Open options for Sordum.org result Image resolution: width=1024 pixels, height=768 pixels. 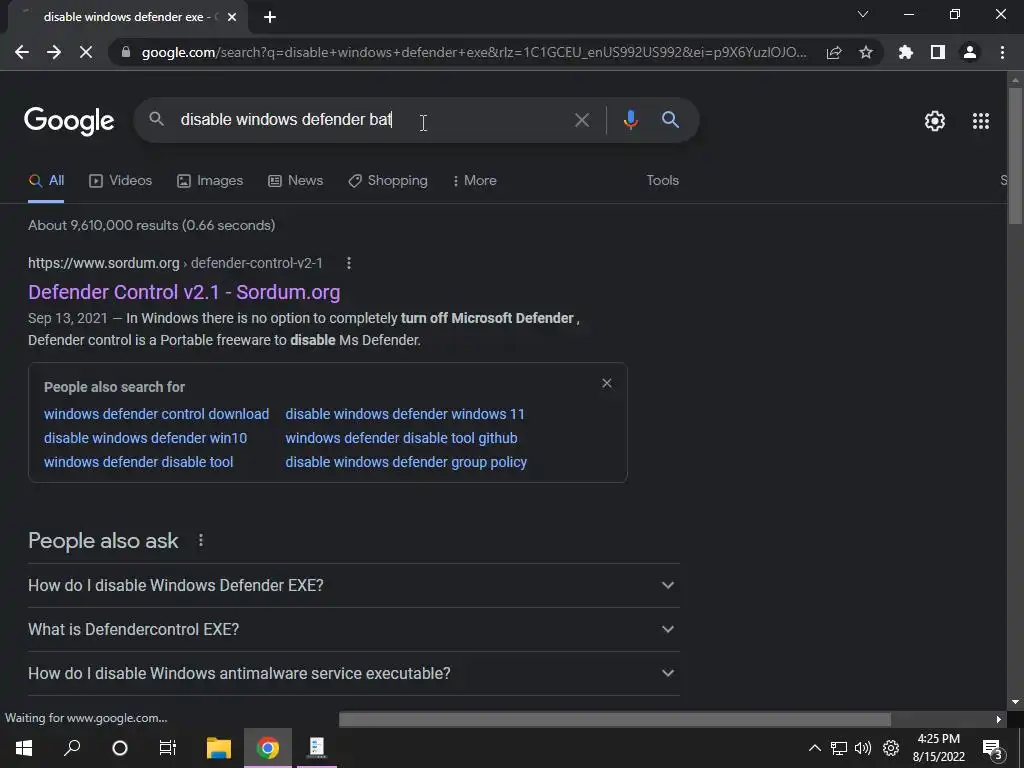349,263
